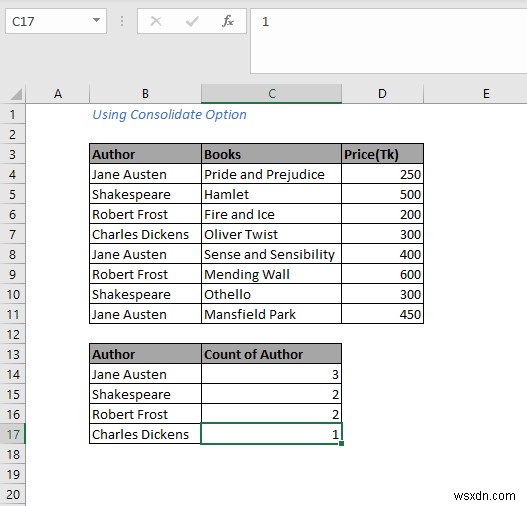Cancel the entry with the X icon
This screenshot has width=527, height=506.
pos(156,22)
